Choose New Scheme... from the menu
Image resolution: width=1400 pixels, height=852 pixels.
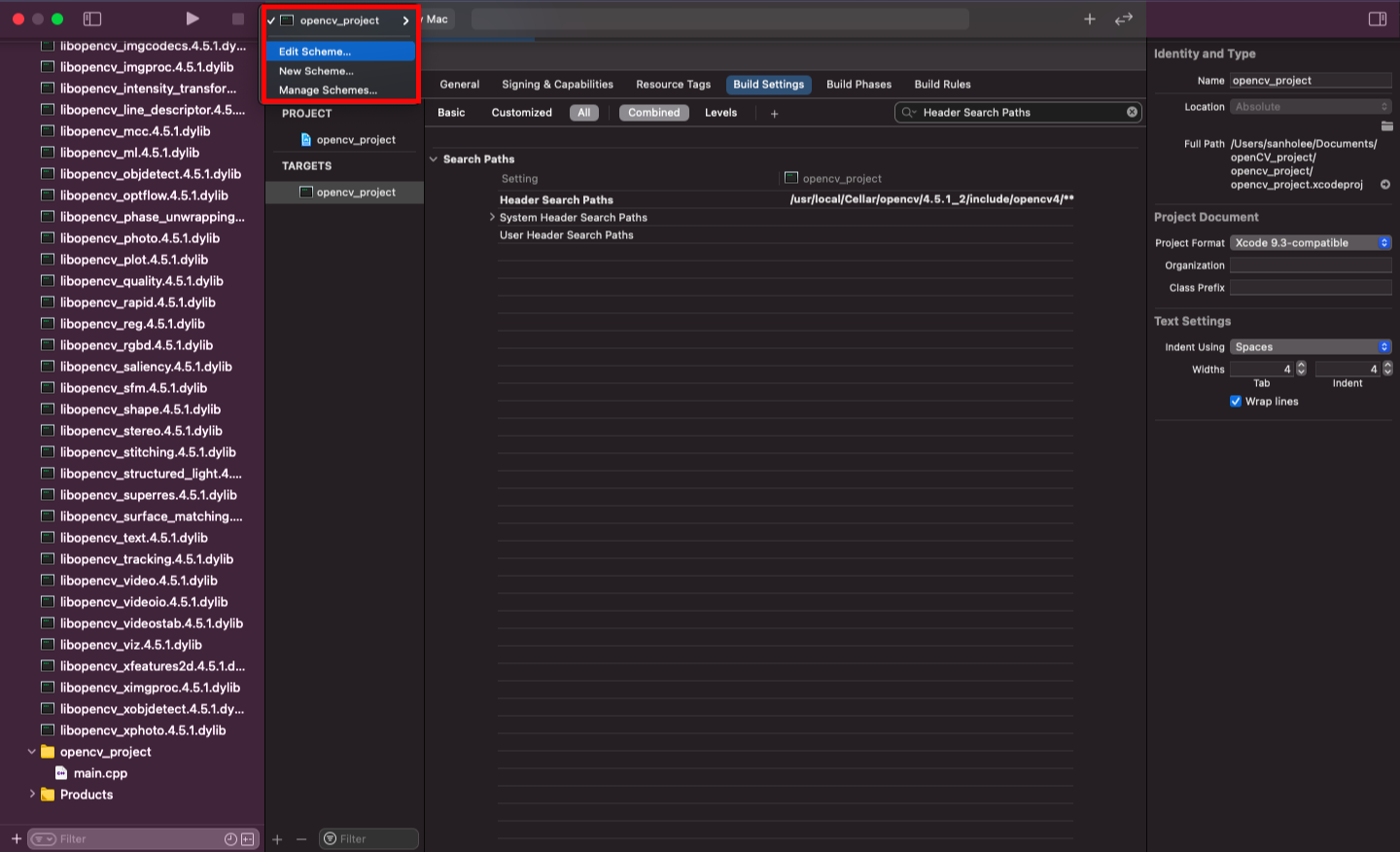340,71
